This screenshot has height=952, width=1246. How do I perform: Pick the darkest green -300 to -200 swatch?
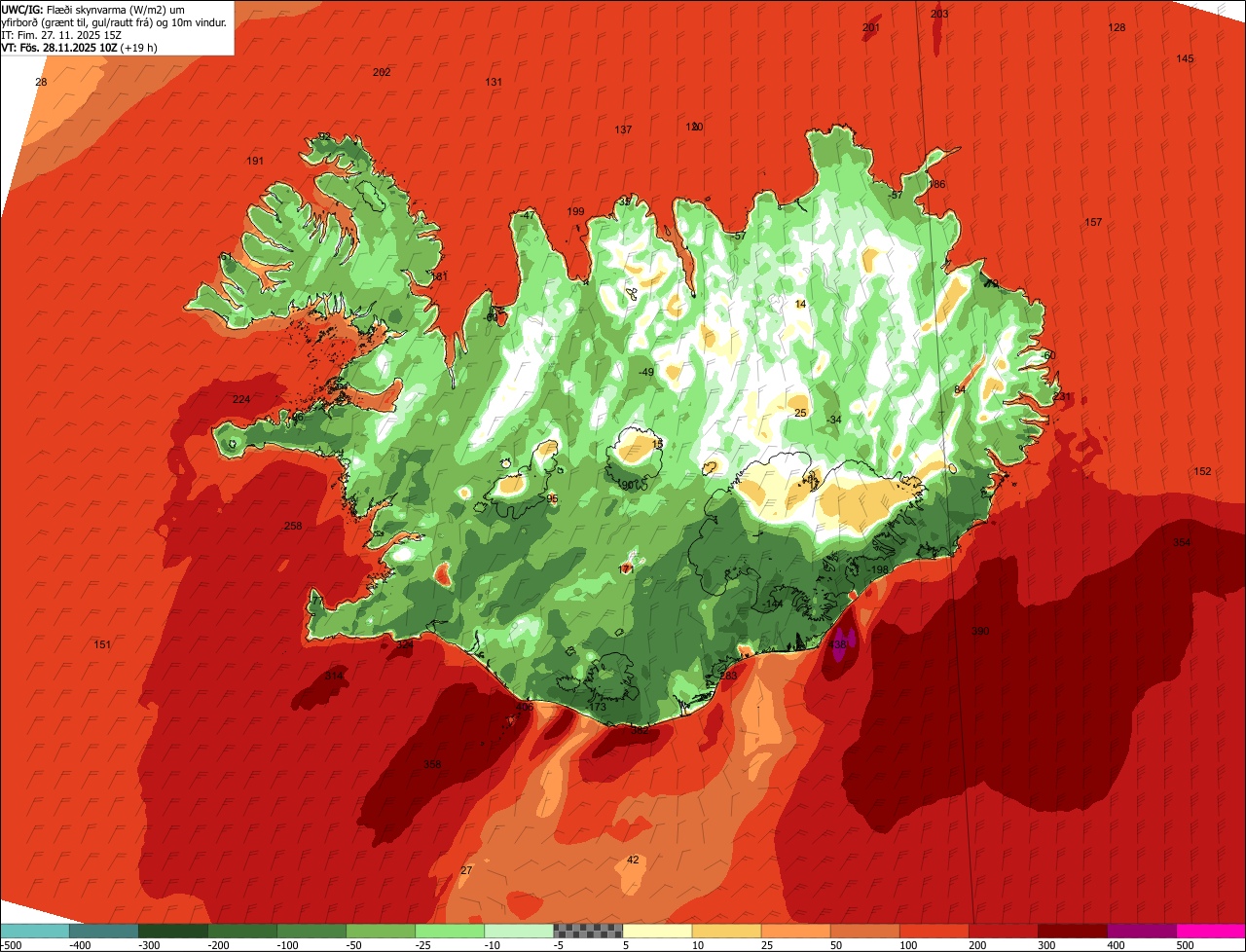pyautogui.click(x=173, y=931)
